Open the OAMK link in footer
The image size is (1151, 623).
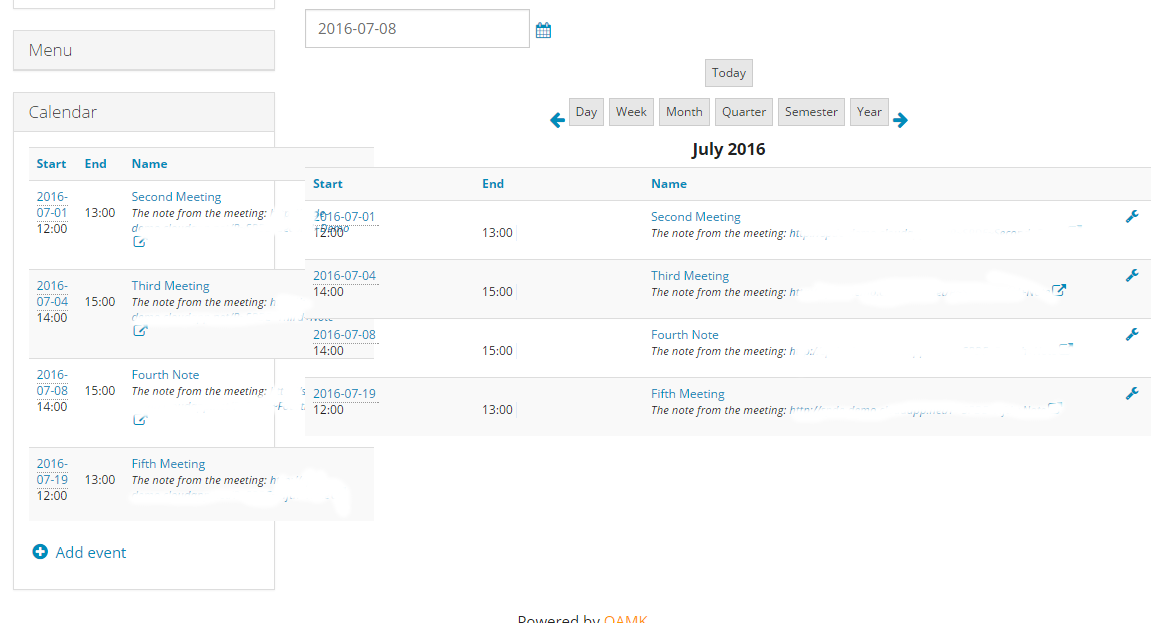tap(625, 619)
